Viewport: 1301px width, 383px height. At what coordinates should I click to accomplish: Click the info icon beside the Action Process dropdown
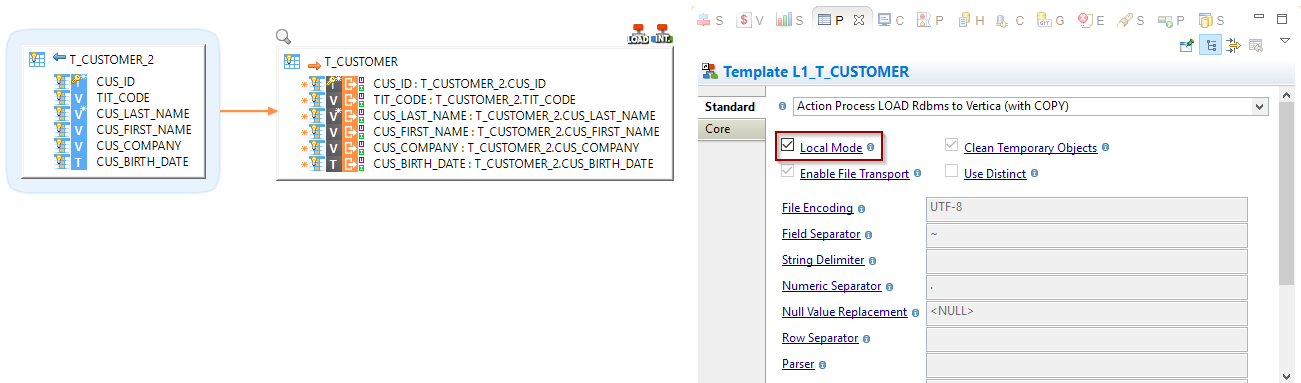(782, 106)
